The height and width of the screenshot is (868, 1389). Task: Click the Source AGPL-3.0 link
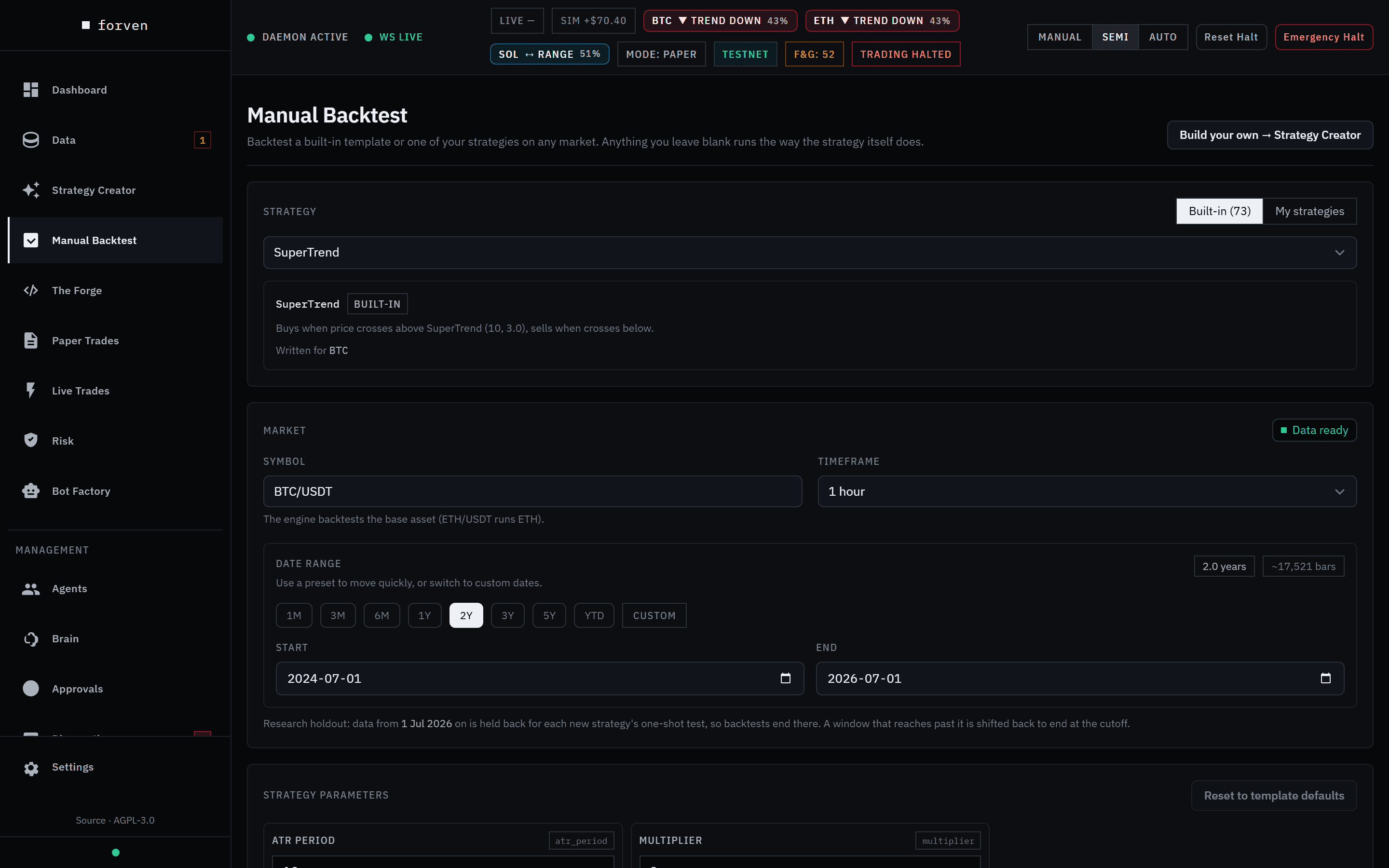click(115, 820)
